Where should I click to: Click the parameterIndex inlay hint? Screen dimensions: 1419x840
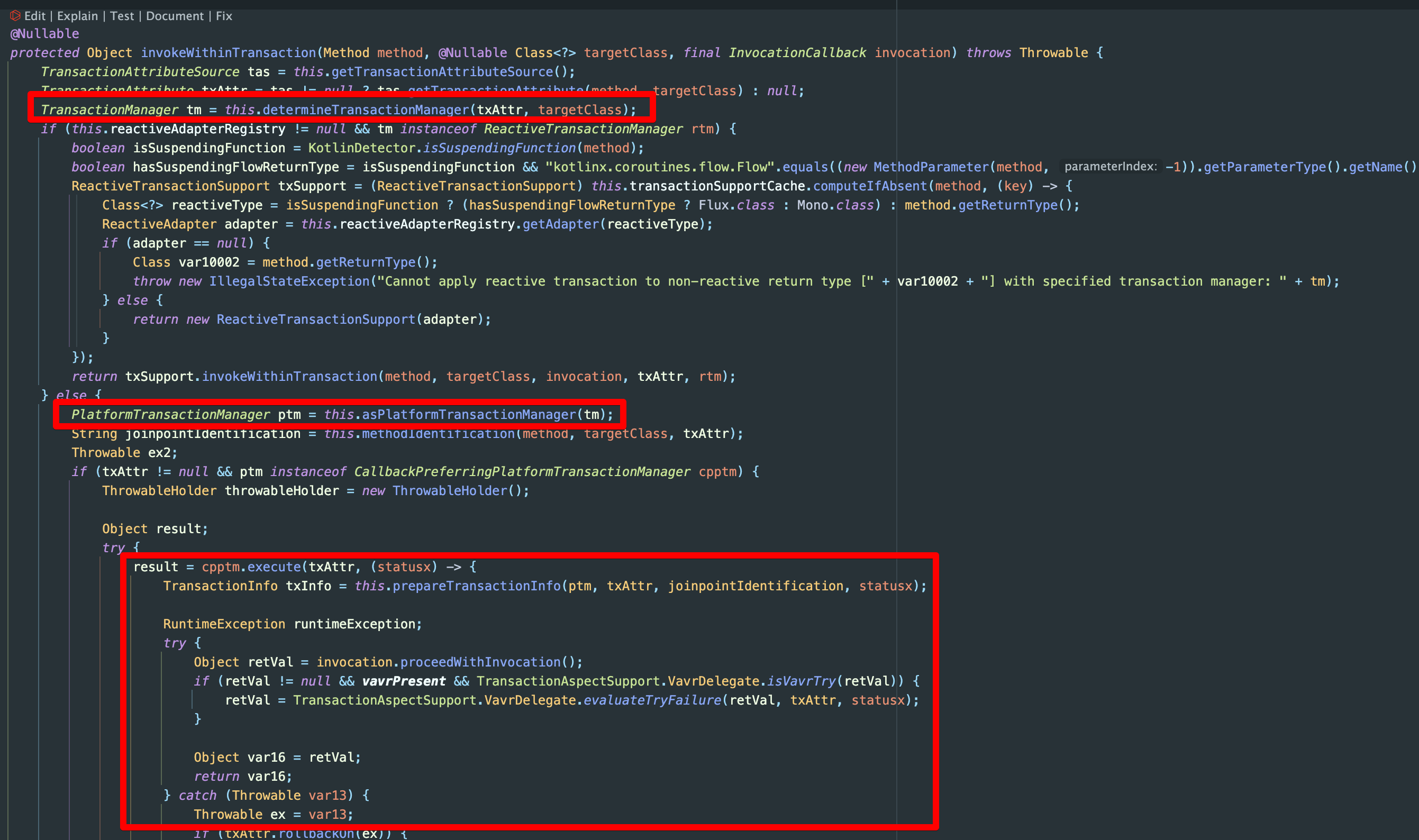tap(1110, 167)
